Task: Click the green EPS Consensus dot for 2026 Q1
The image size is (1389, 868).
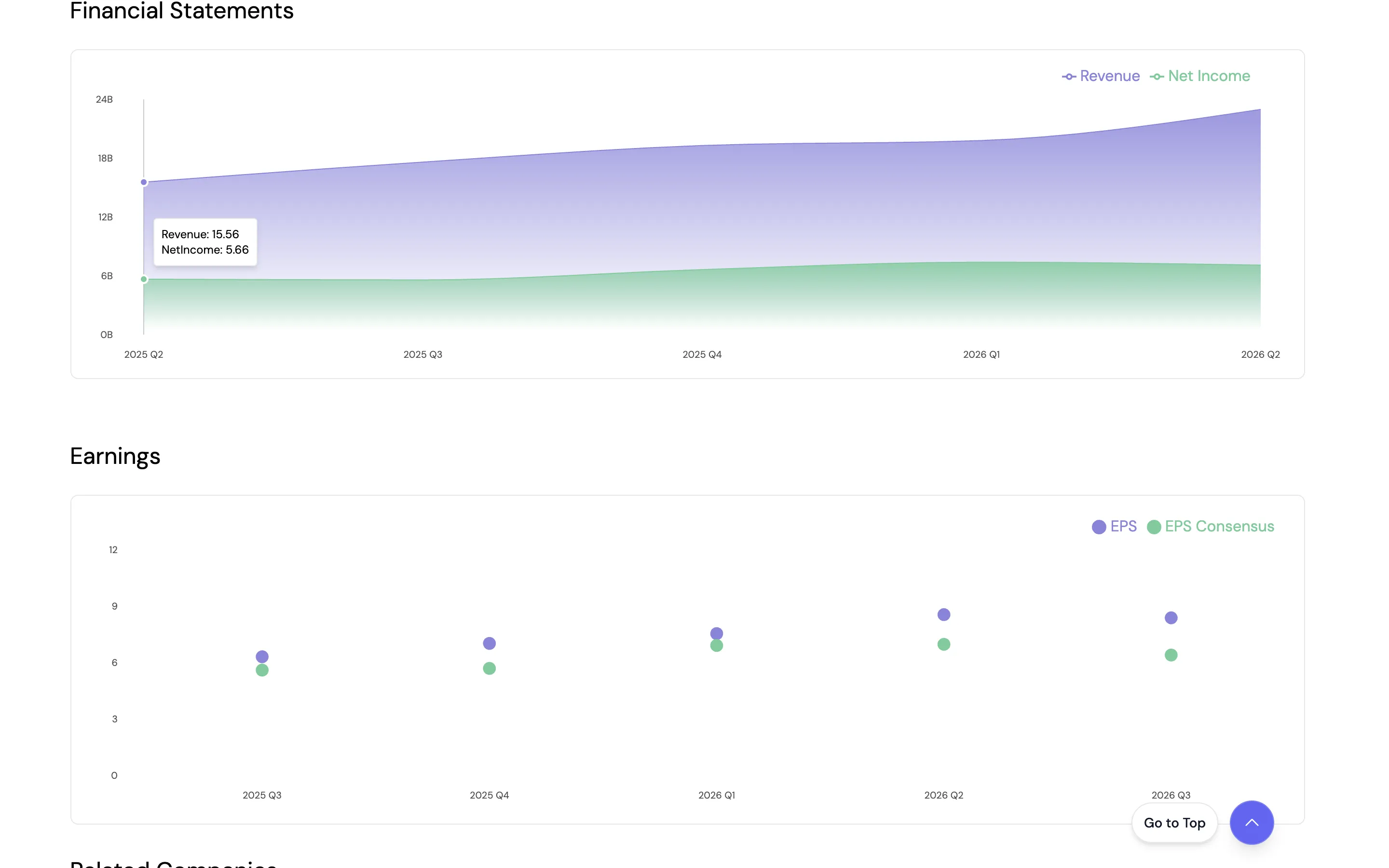Action: (716, 645)
